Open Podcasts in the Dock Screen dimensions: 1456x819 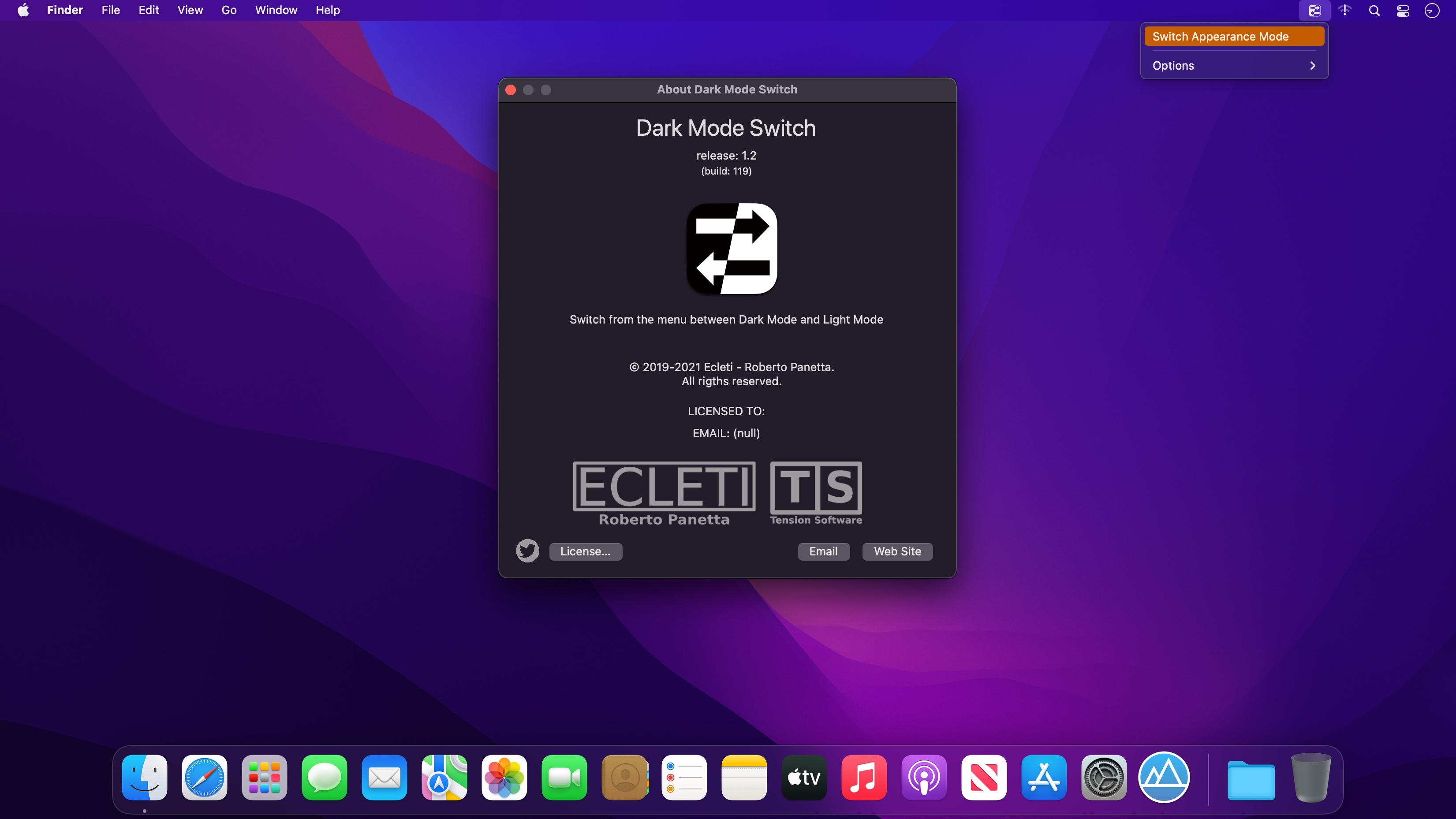click(x=924, y=778)
